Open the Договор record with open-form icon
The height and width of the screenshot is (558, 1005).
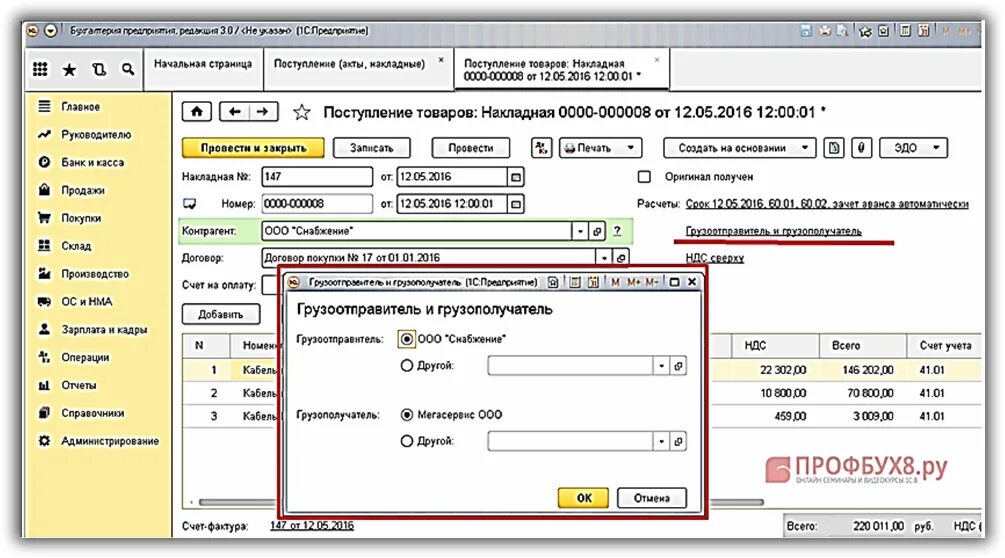click(620, 258)
